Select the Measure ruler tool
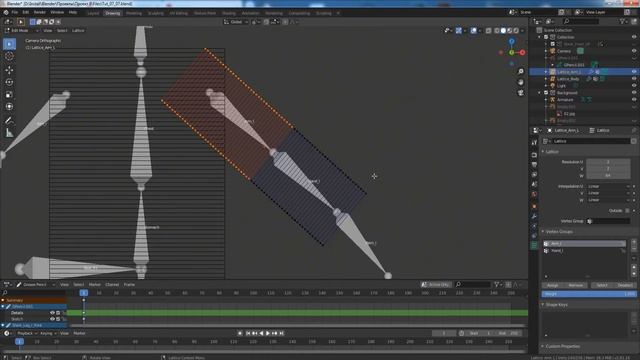The width and height of the screenshot is (640, 360). (9, 133)
